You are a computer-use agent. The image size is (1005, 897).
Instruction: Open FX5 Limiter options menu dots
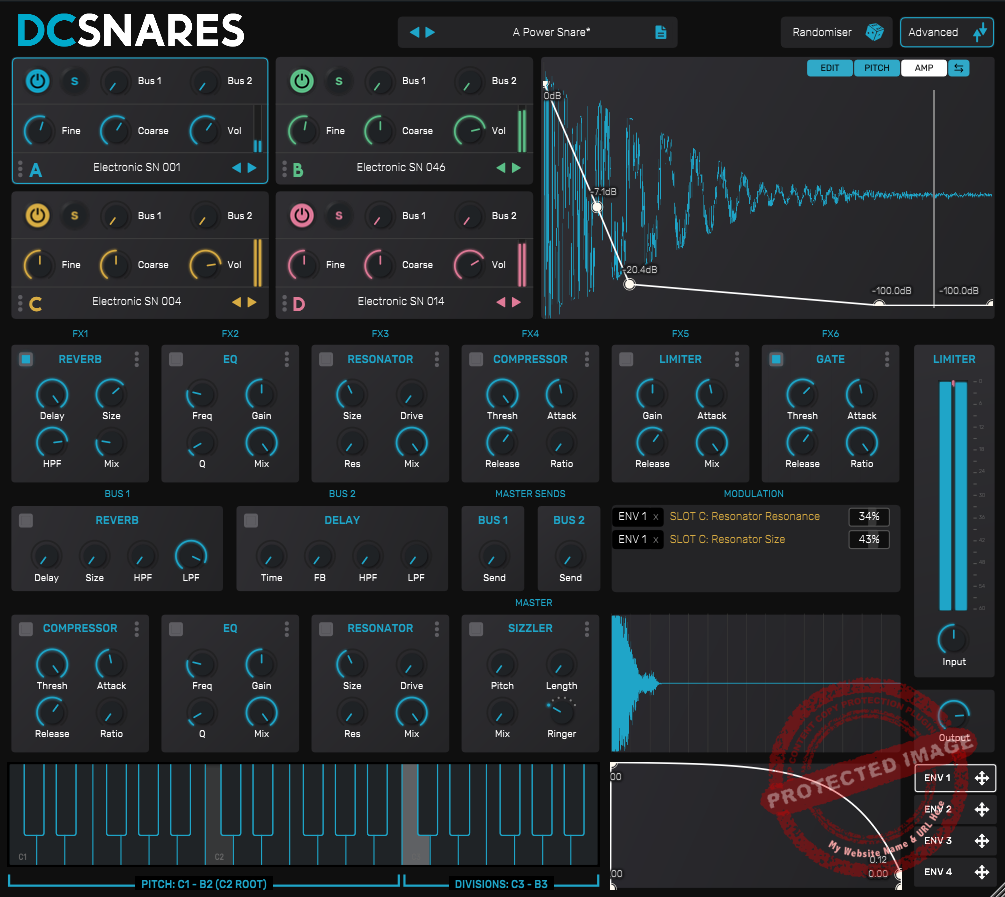[737, 359]
